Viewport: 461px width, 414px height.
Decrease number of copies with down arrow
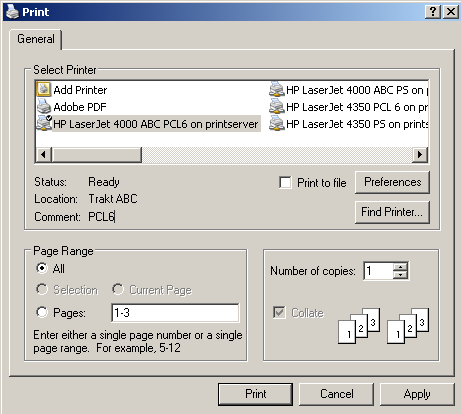point(400,275)
